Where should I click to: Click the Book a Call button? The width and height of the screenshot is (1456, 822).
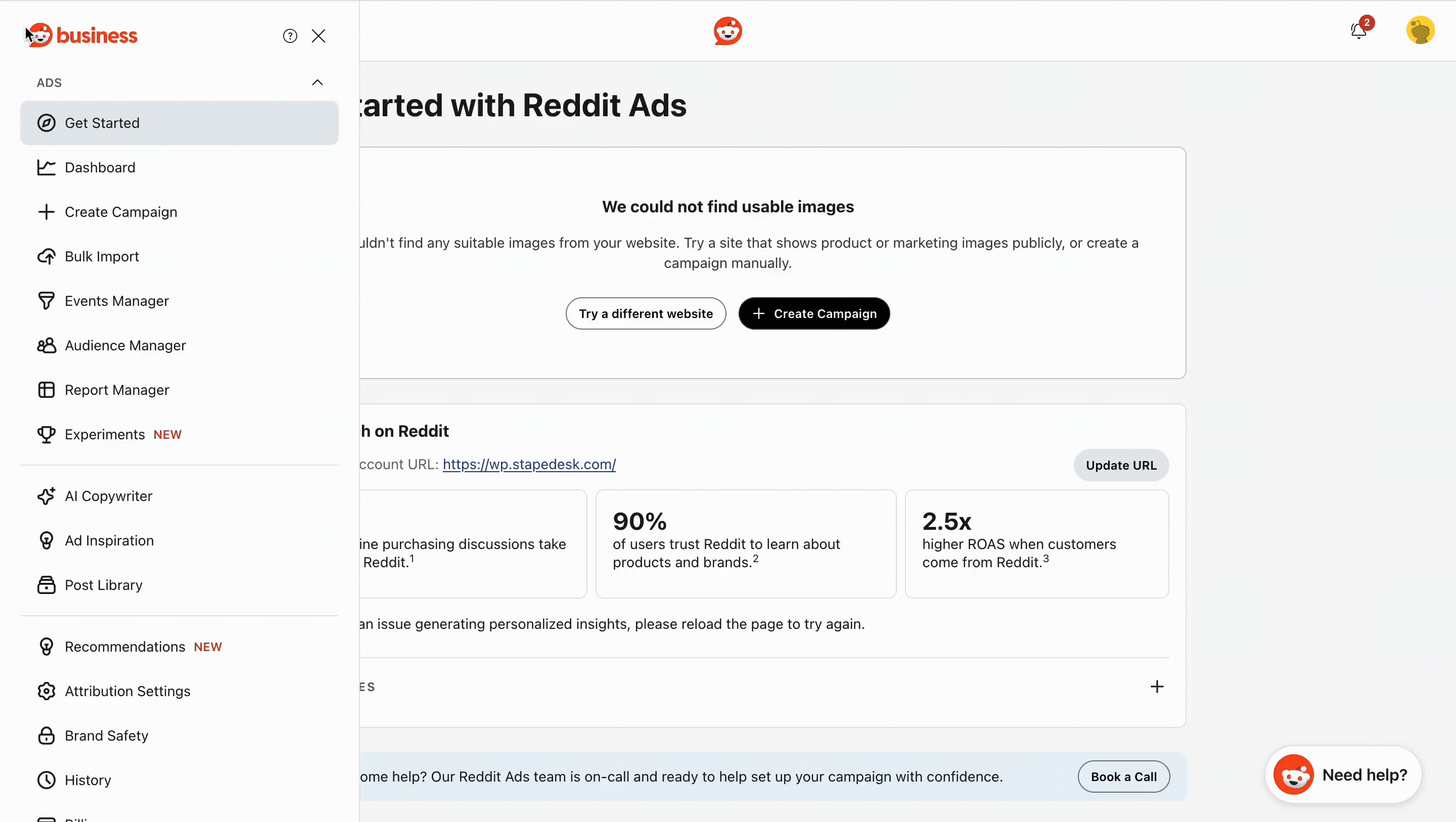coord(1124,777)
